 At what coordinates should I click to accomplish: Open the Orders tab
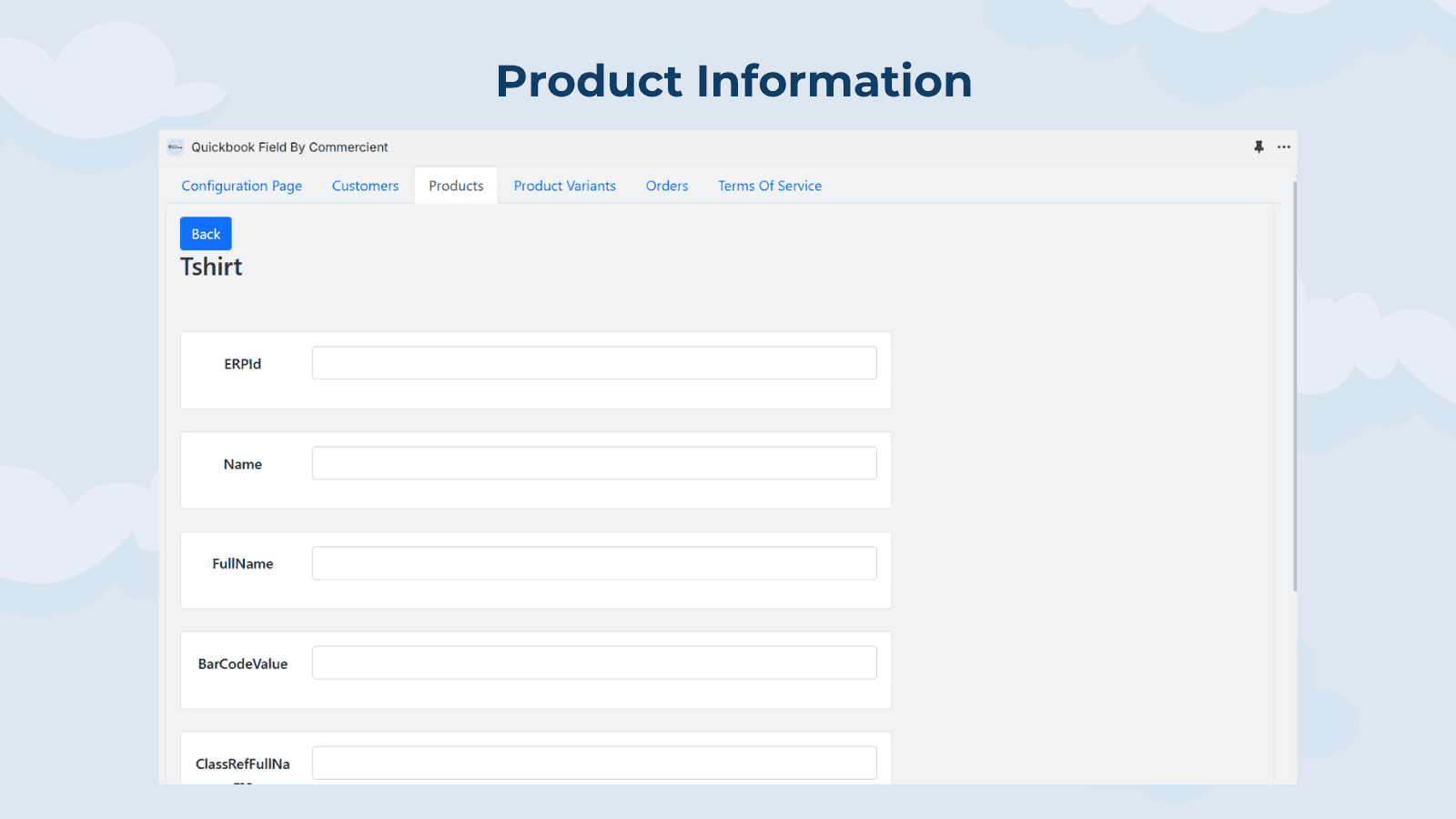pyautogui.click(x=666, y=186)
